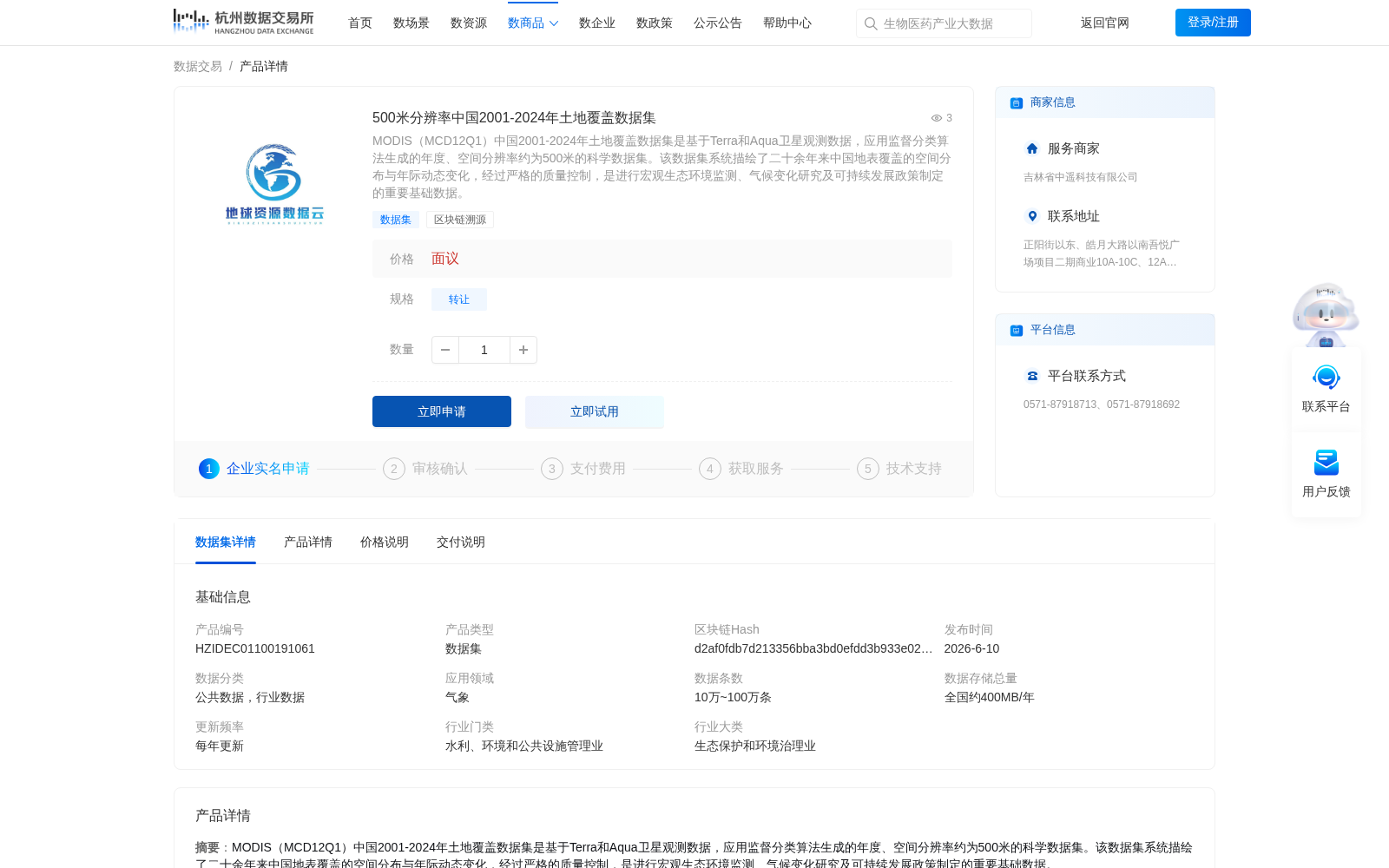
Task: Click the 面议 price text
Action: [x=445, y=259]
